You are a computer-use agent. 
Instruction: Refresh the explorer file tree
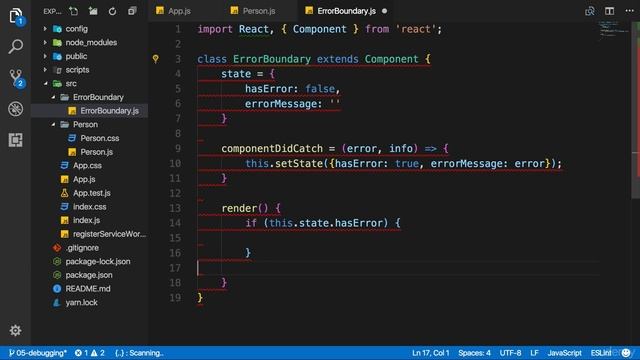point(112,11)
